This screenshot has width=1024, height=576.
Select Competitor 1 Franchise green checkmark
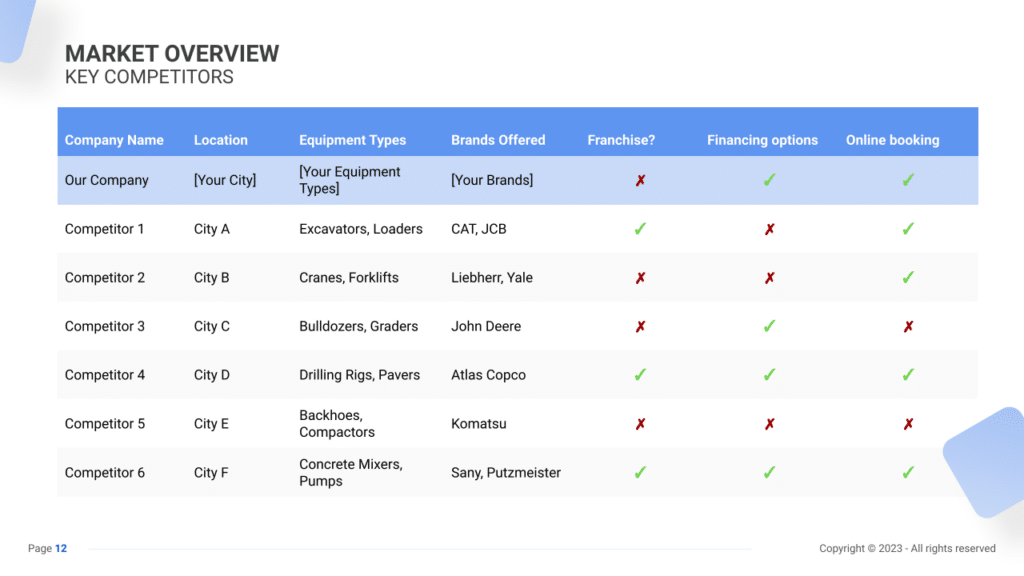coord(640,229)
